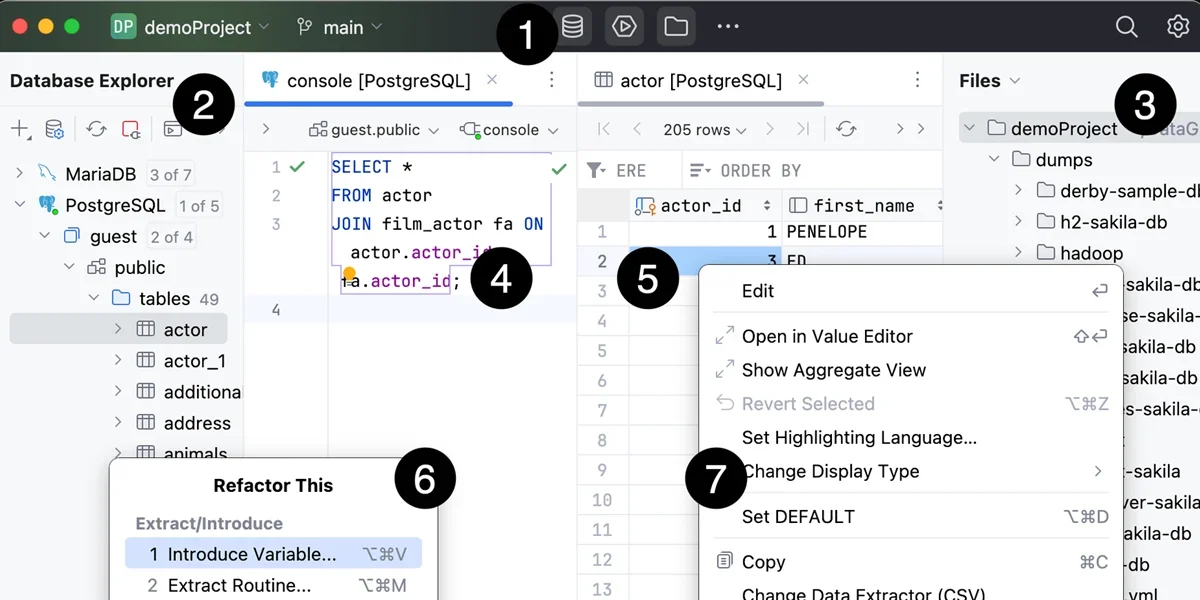Expand the actor table node

pos(118,329)
